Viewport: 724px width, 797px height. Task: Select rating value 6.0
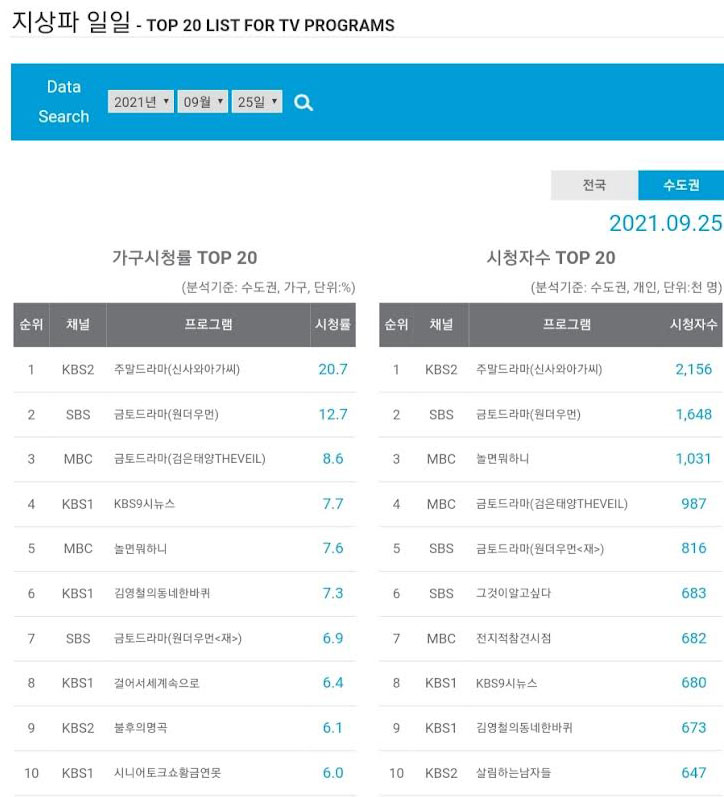pos(333,773)
